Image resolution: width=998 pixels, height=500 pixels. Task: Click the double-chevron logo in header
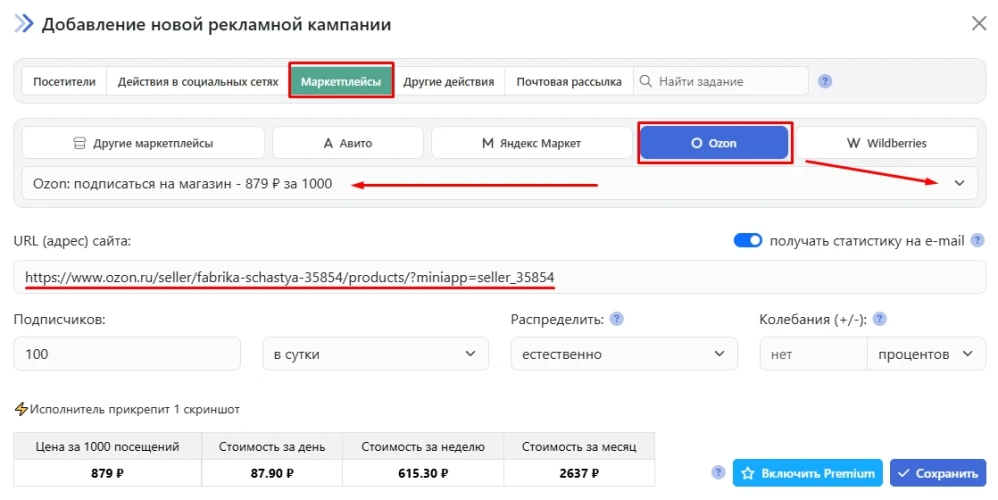(23, 24)
